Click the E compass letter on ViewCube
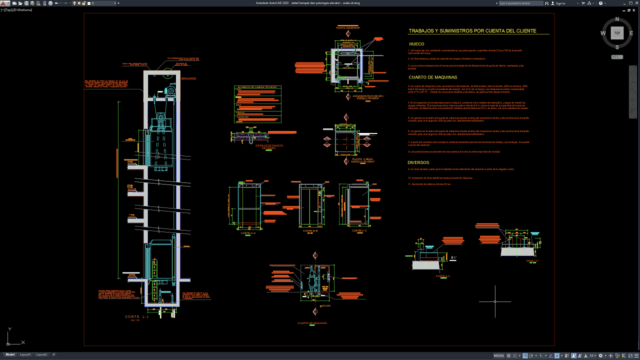This screenshot has height=360, width=640. click(x=631, y=33)
